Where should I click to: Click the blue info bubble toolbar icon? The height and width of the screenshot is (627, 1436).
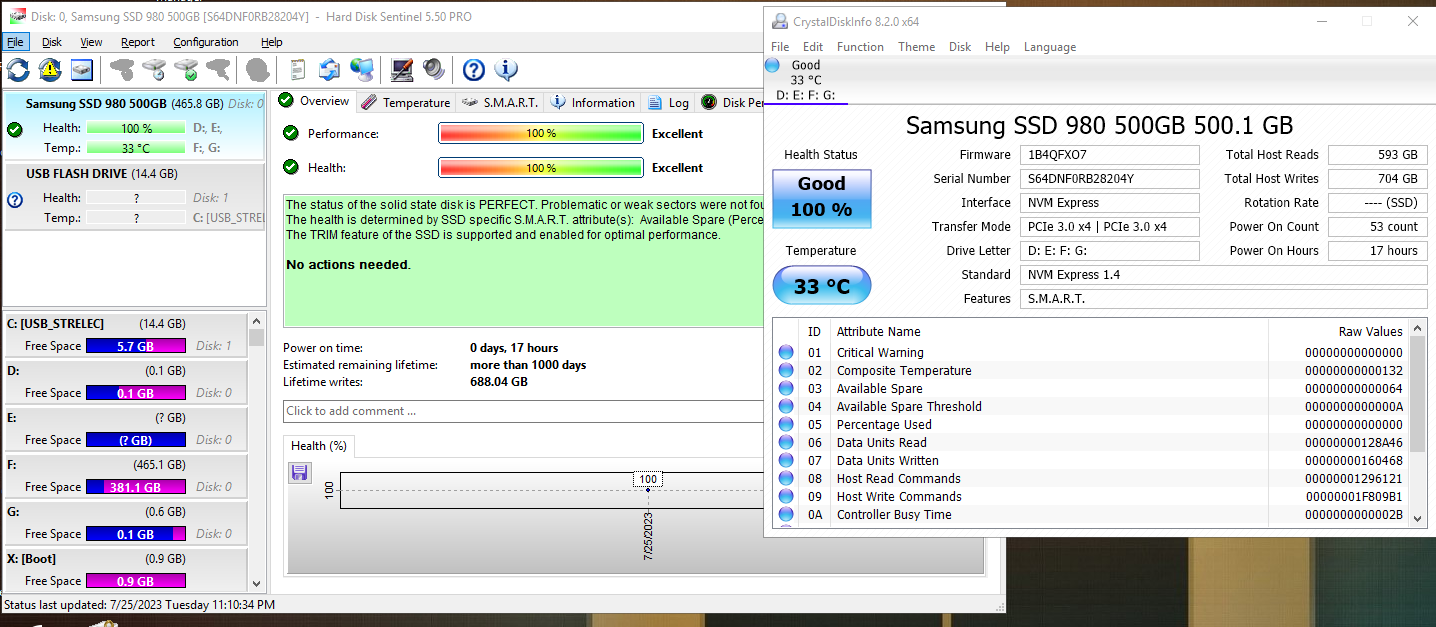coord(506,69)
